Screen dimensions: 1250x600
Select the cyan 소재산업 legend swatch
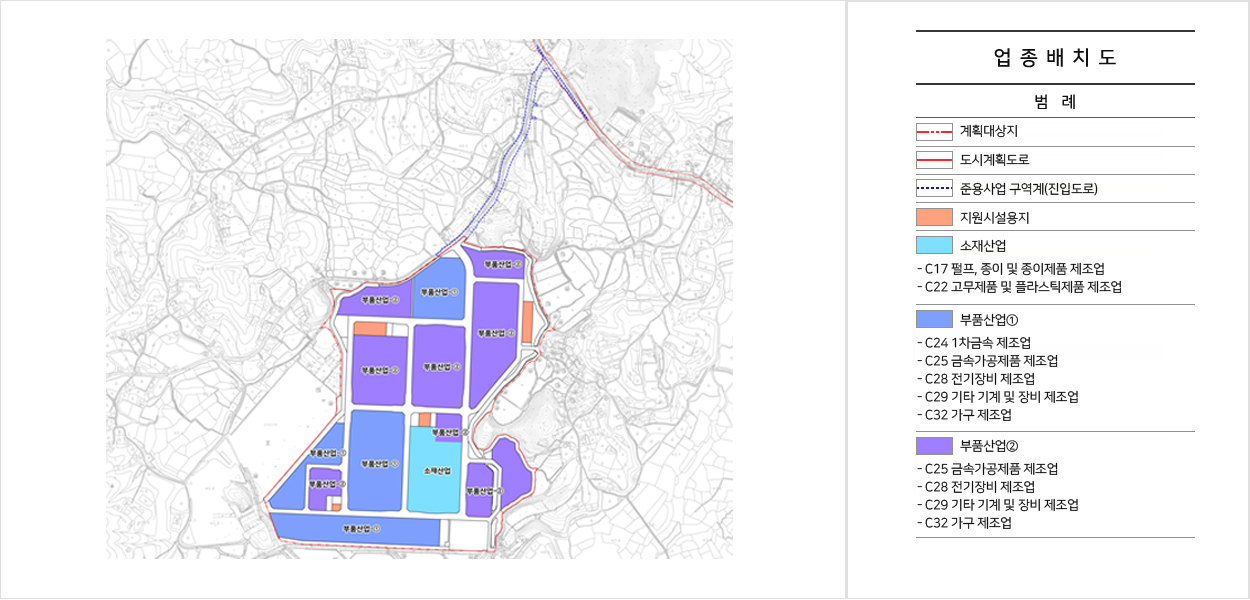click(x=934, y=246)
